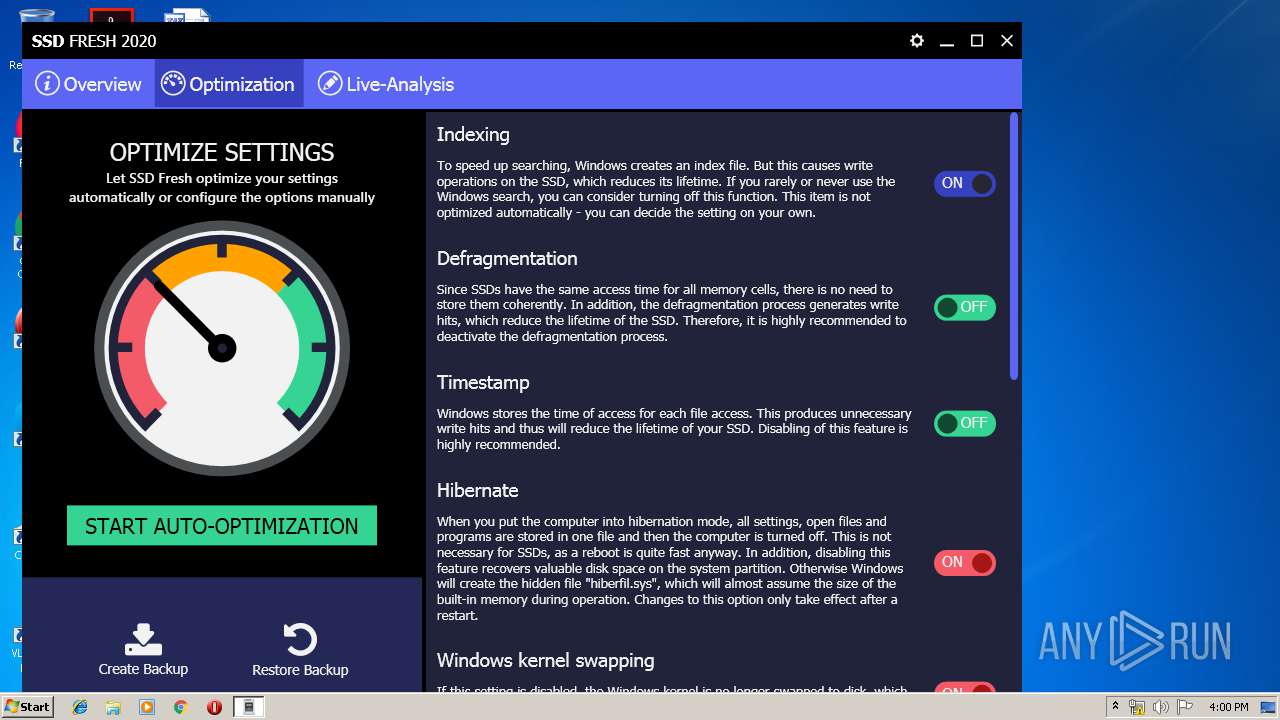Open the Start menu

click(x=28, y=707)
